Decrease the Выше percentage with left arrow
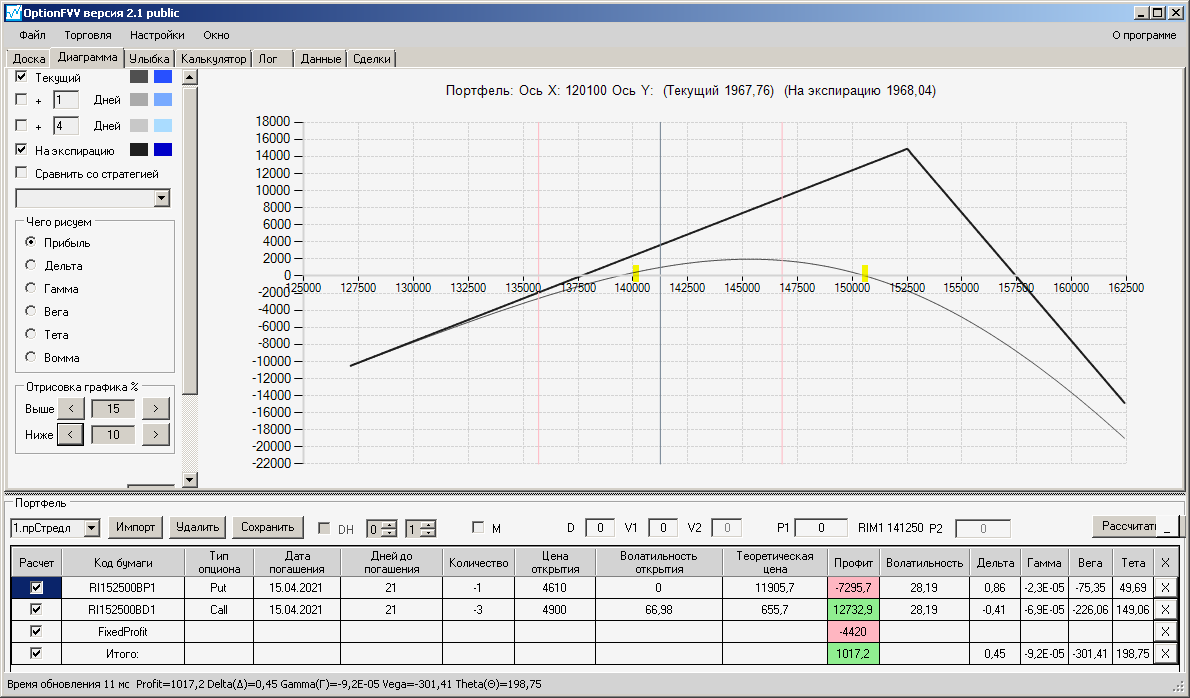The image size is (1190, 698). 71,408
